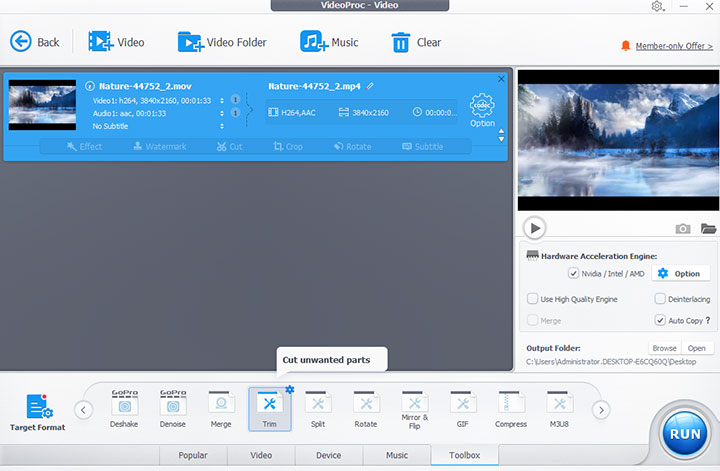Add a Video Folder
This screenshot has width=720, height=471.
pos(222,42)
